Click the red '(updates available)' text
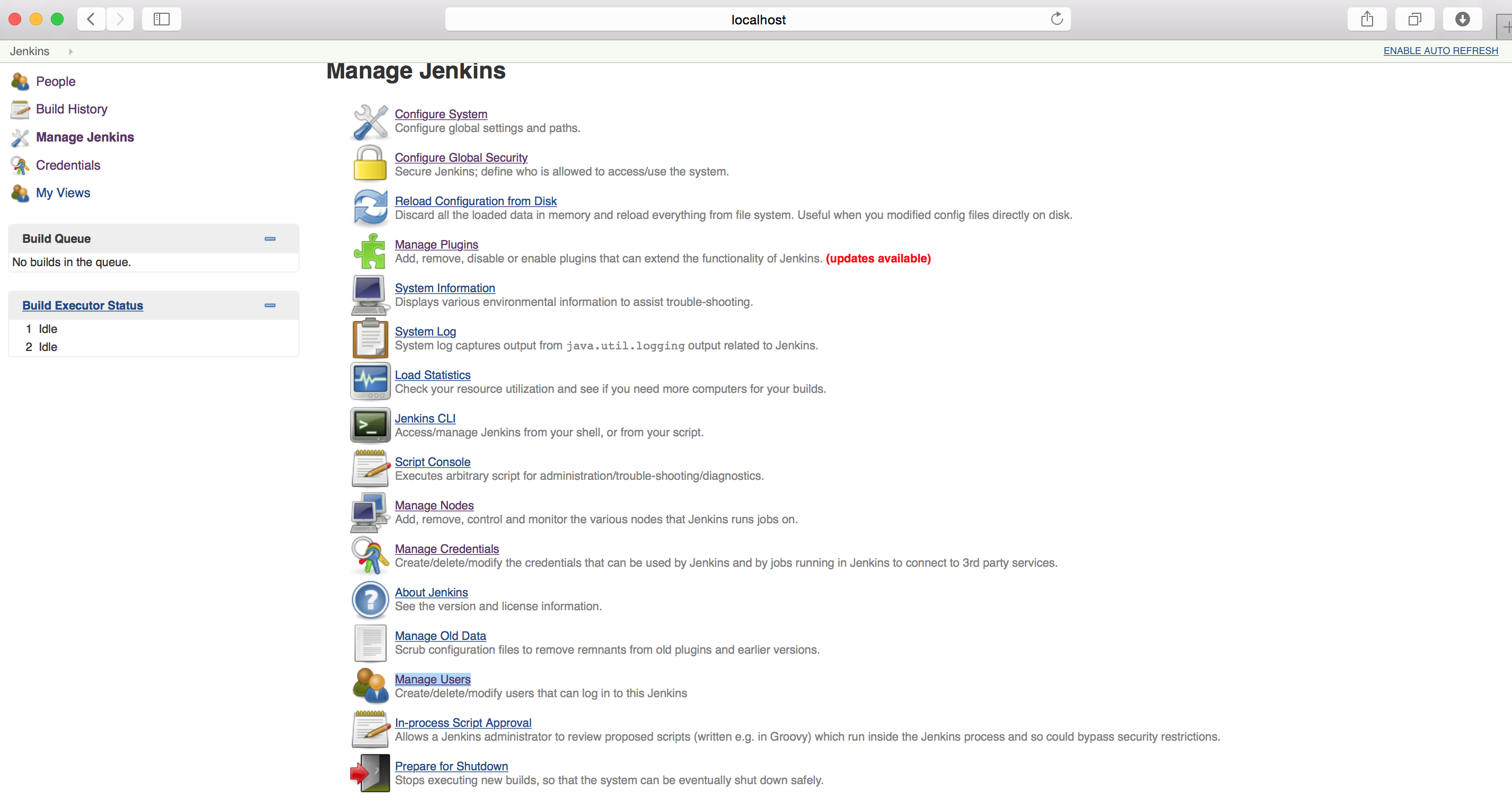The image size is (1512, 808). point(878,259)
